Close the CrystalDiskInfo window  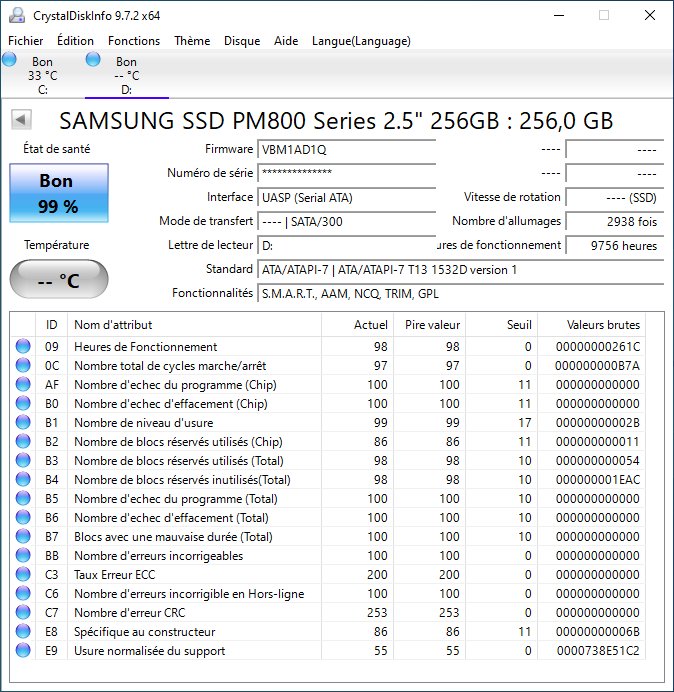pyautogui.click(x=650, y=15)
